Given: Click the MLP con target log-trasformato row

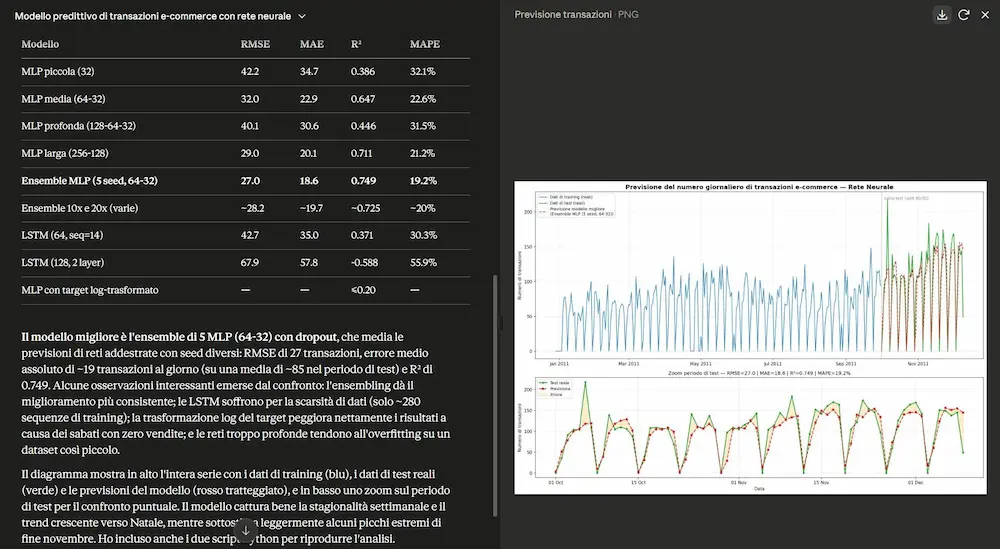Looking at the screenshot, I should pyautogui.click(x=246, y=290).
